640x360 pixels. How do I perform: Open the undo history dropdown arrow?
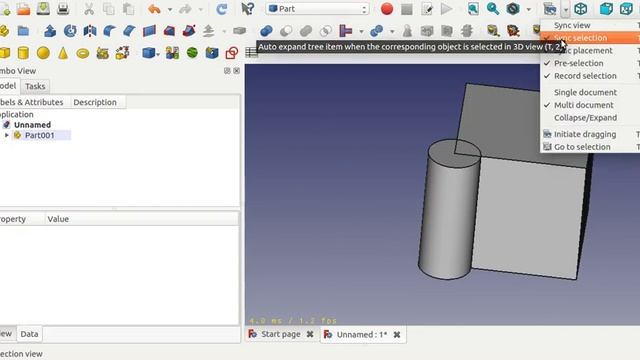(x=170, y=9)
